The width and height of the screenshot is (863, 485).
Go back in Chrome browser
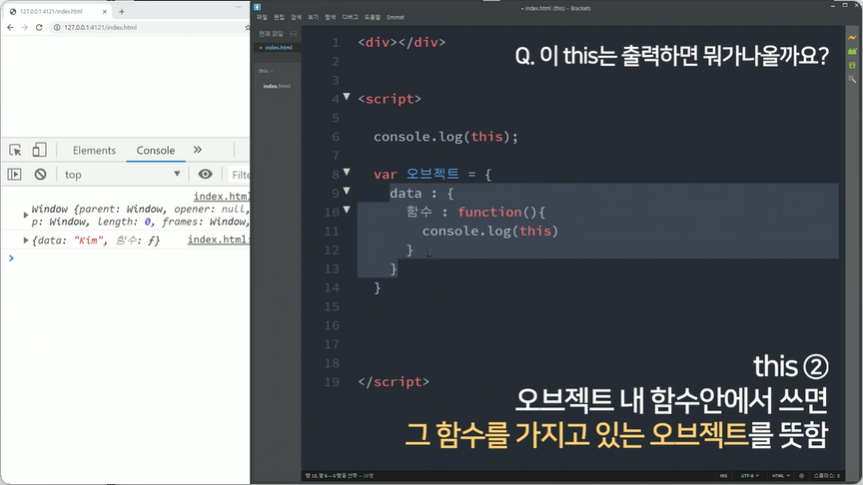tap(10, 27)
